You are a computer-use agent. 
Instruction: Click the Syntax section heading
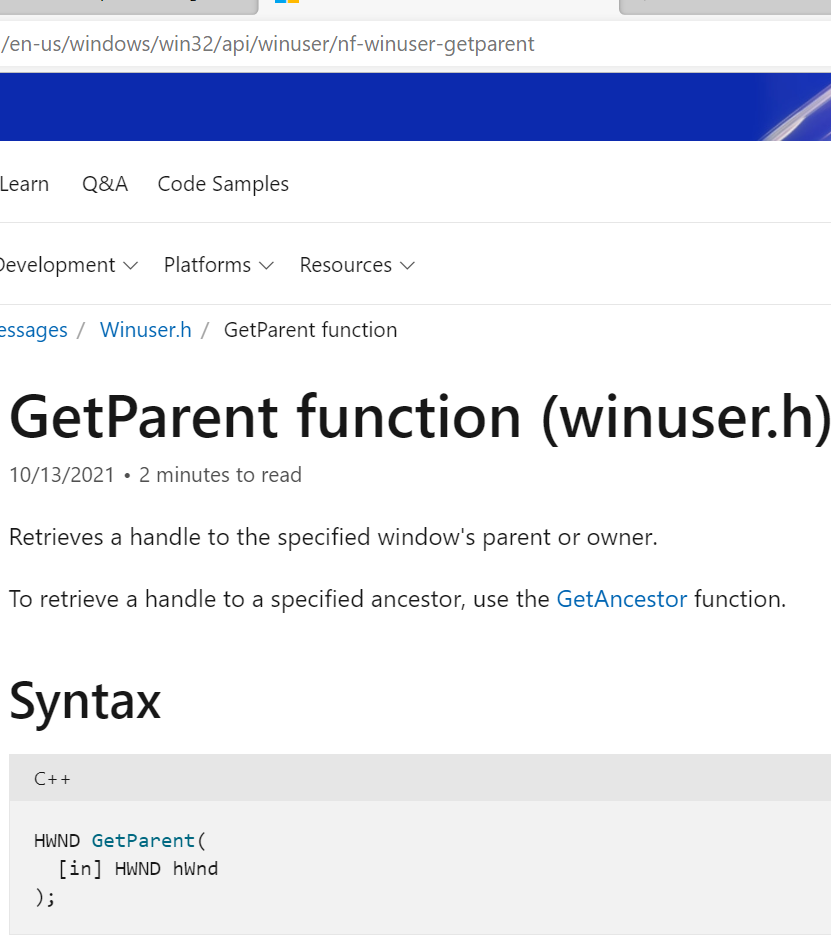(x=85, y=701)
